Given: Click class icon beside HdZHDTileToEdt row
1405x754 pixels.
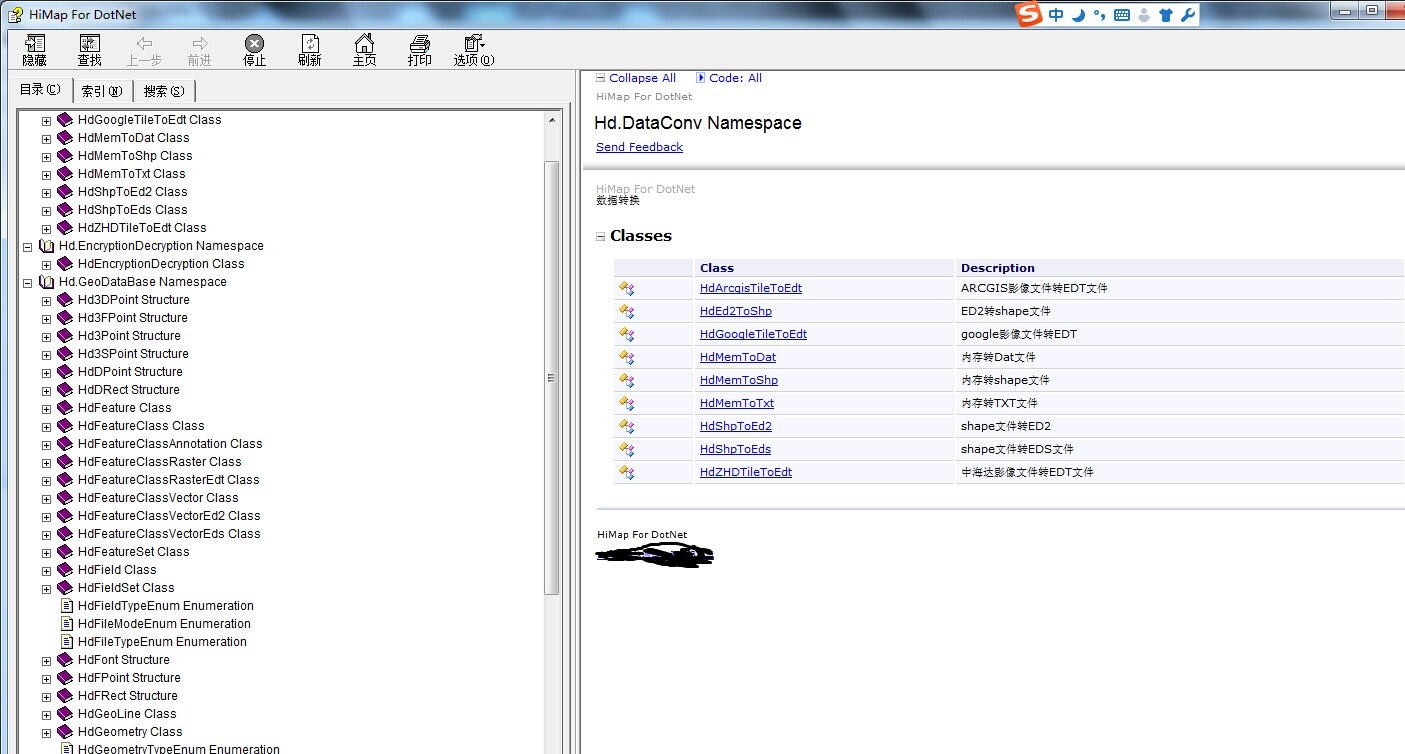Looking at the screenshot, I should coord(627,472).
